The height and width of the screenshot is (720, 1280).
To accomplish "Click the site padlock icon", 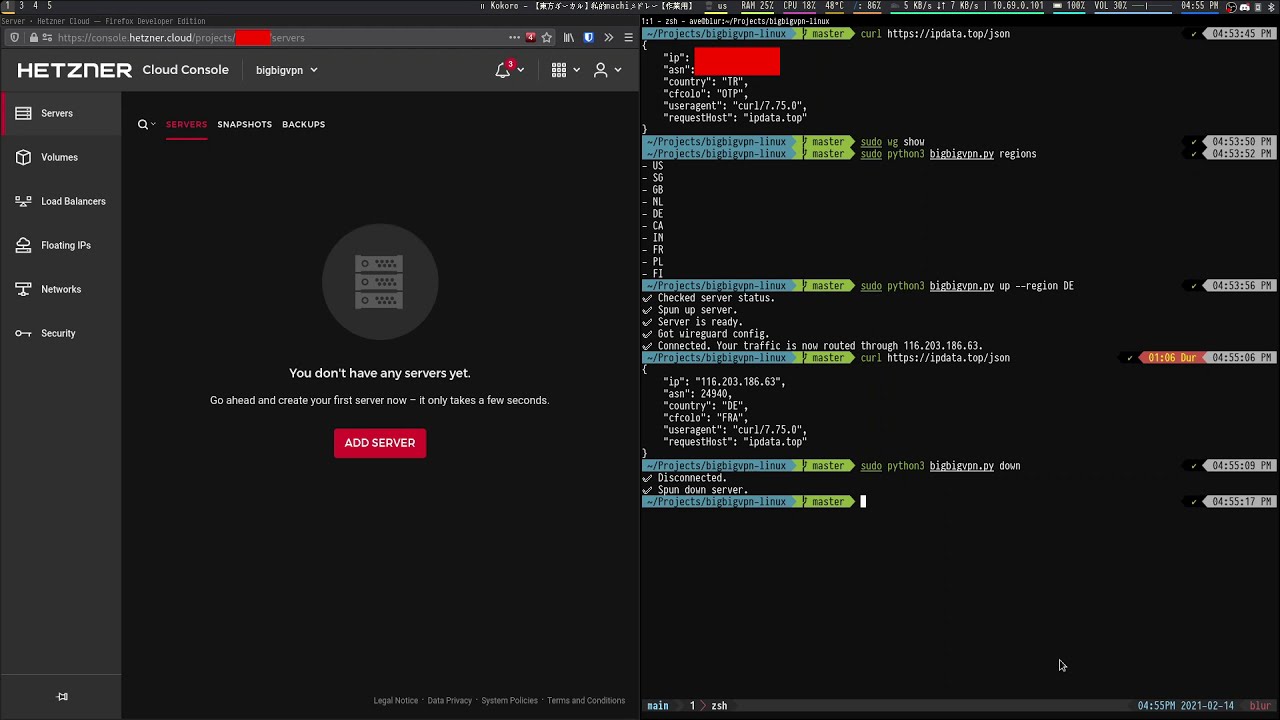I will 33,38.
